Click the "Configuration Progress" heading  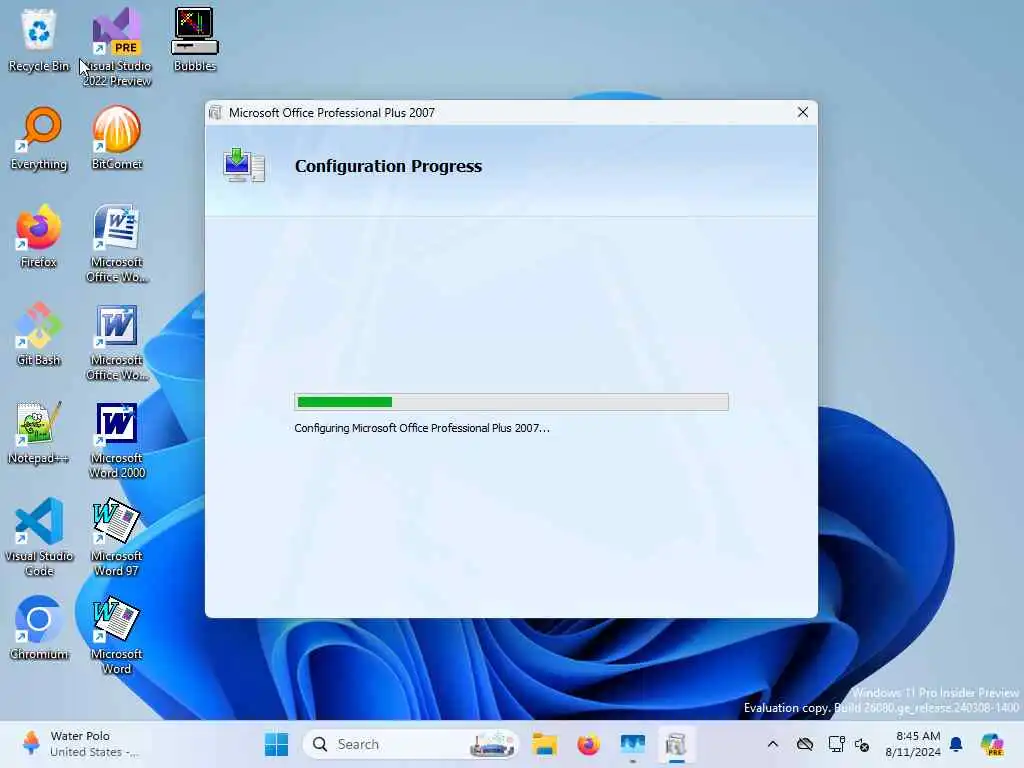[389, 166]
